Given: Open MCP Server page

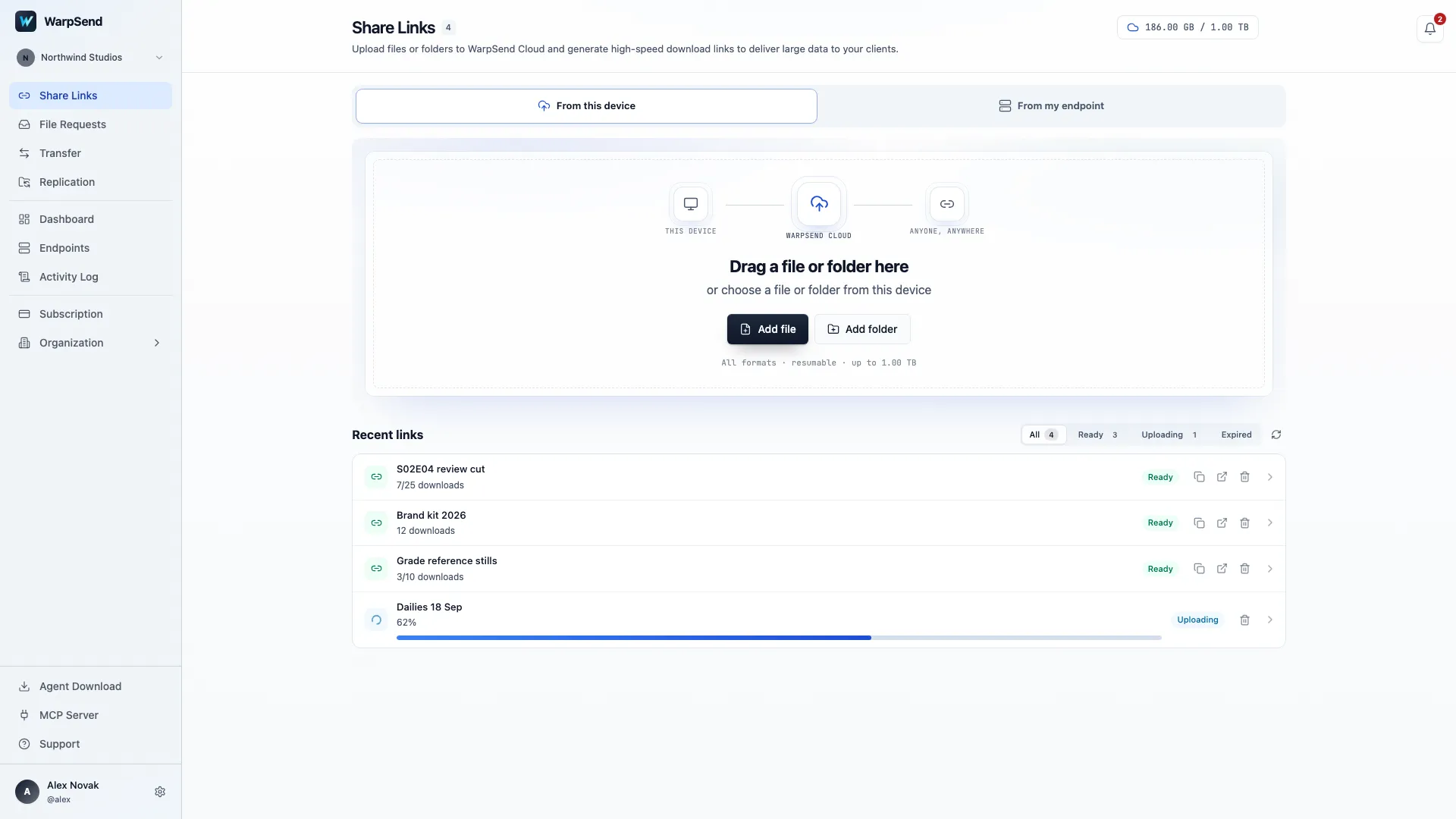Looking at the screenshot, I should (x=90, y=715).
